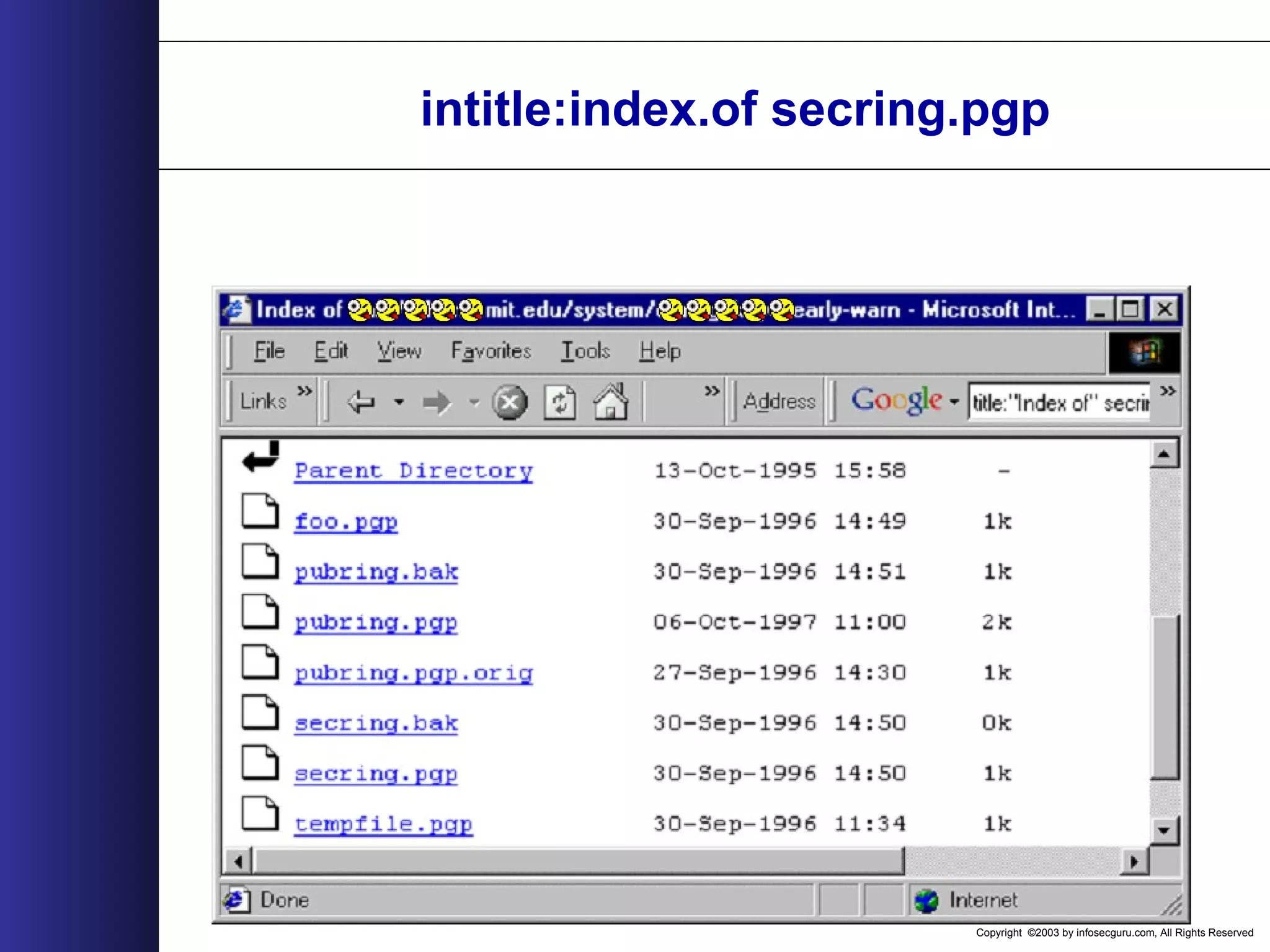Open the Edit menu
This screenshot has width=1270, height=952.
(331, 351)
